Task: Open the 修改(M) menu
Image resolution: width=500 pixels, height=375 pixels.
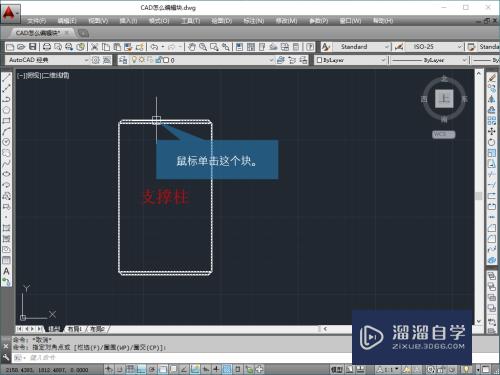Action: 286,21
